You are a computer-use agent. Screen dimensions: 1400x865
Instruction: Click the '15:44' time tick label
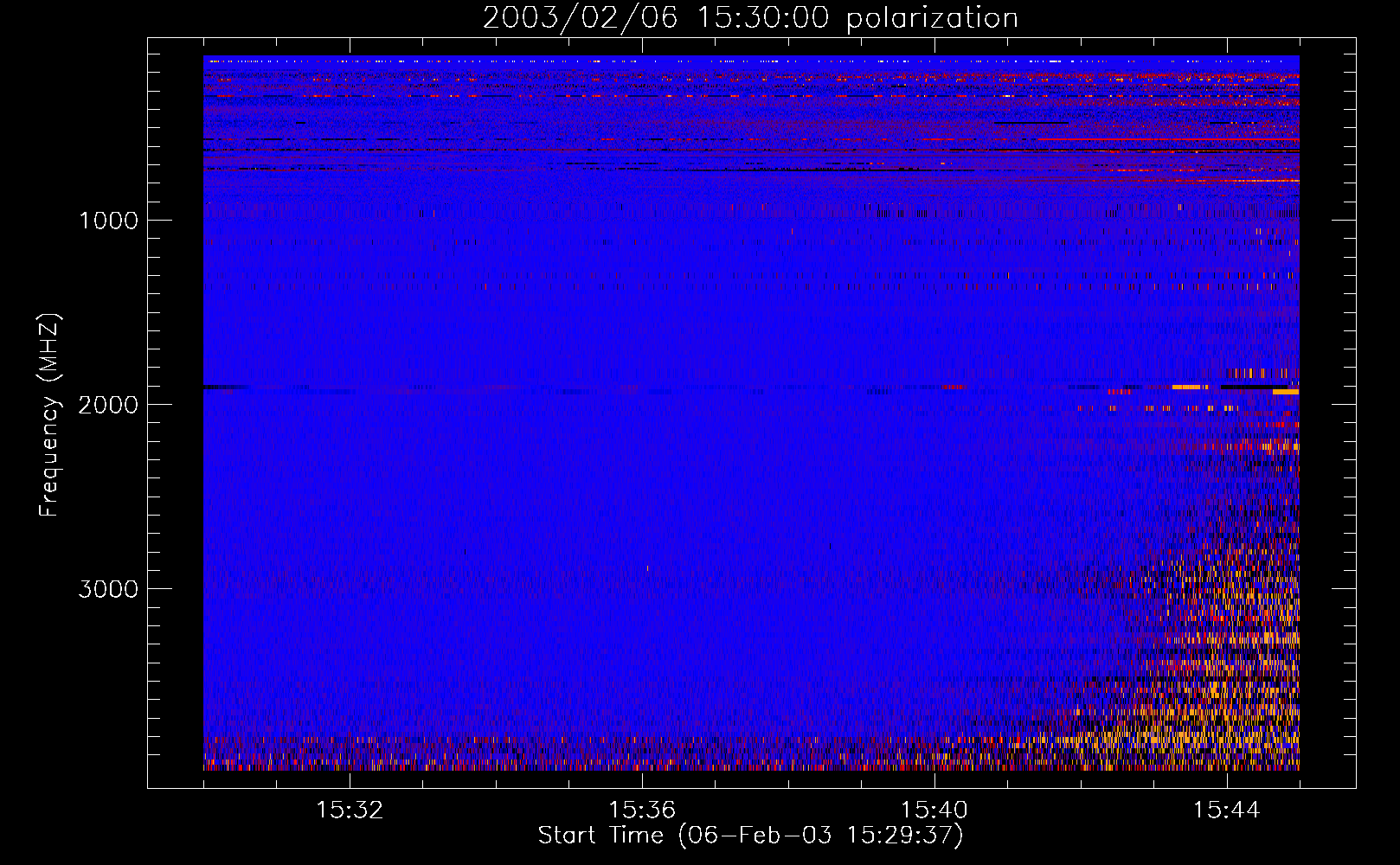(1227, 810)
